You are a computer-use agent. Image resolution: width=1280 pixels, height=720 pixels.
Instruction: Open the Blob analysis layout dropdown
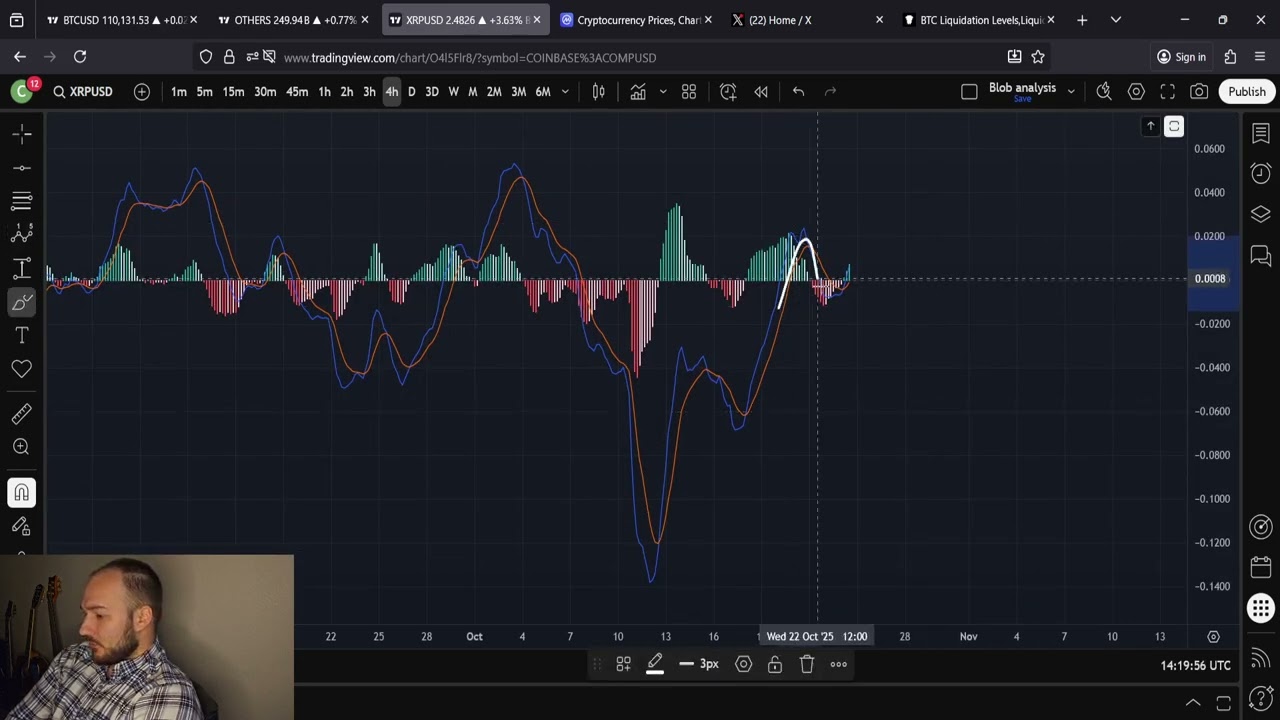(1071, 92)
